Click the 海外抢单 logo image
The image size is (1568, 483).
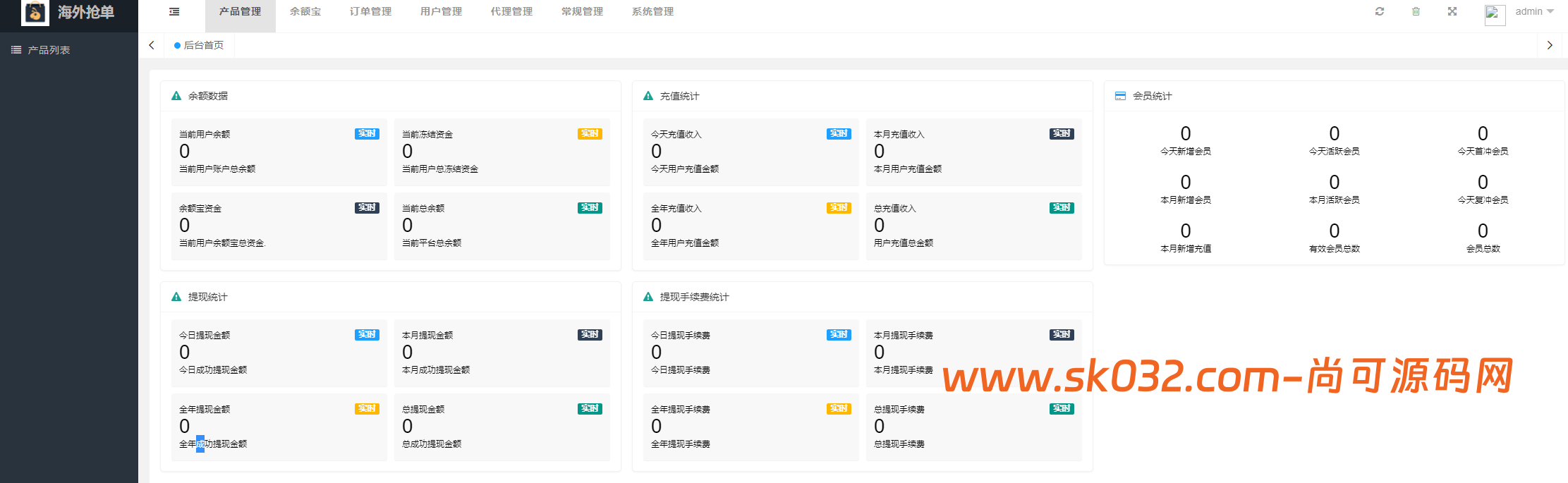(35, 13)
